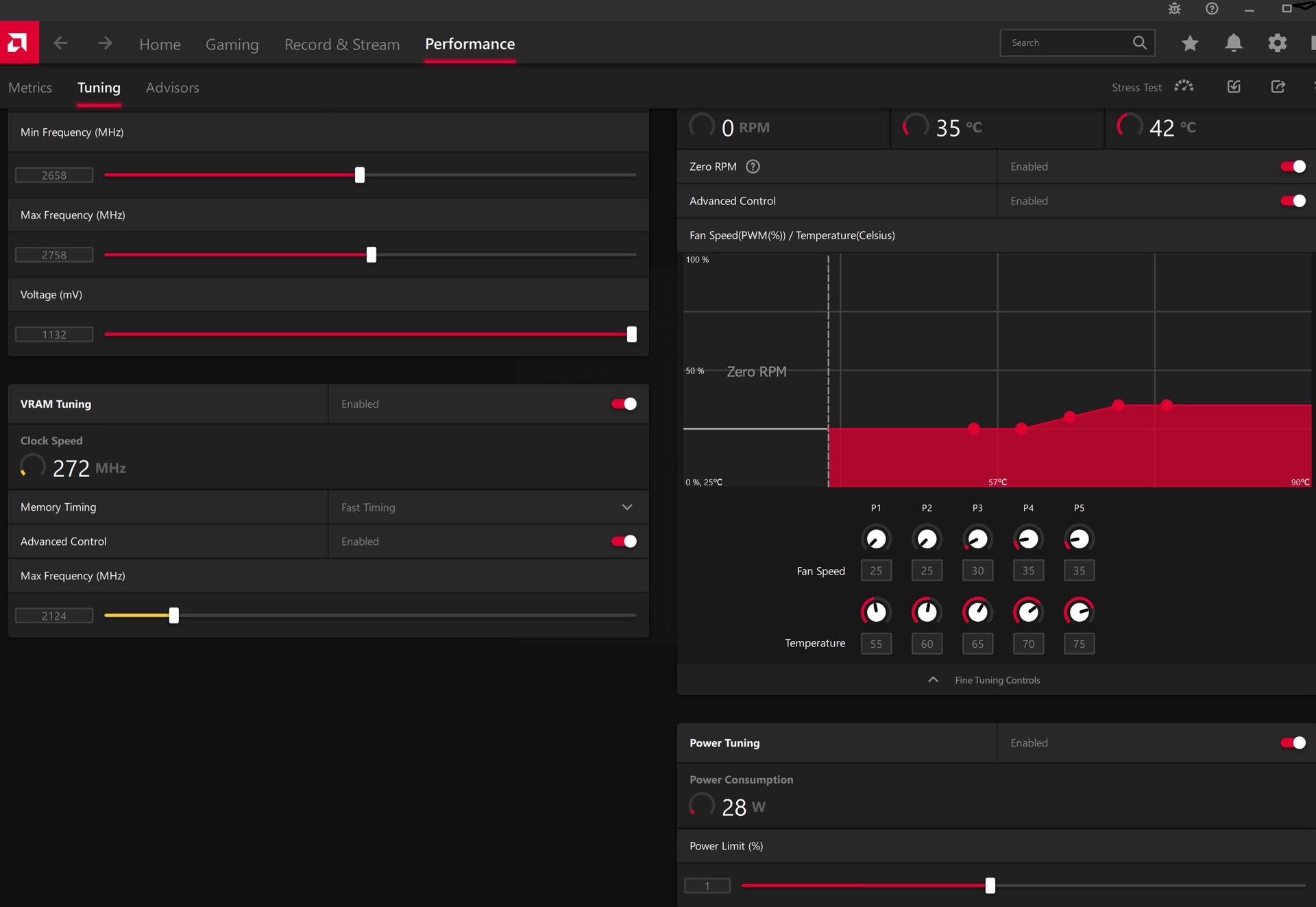
Task: Click the Zero RPM help question icon
Action: click(x=753, y=167)
